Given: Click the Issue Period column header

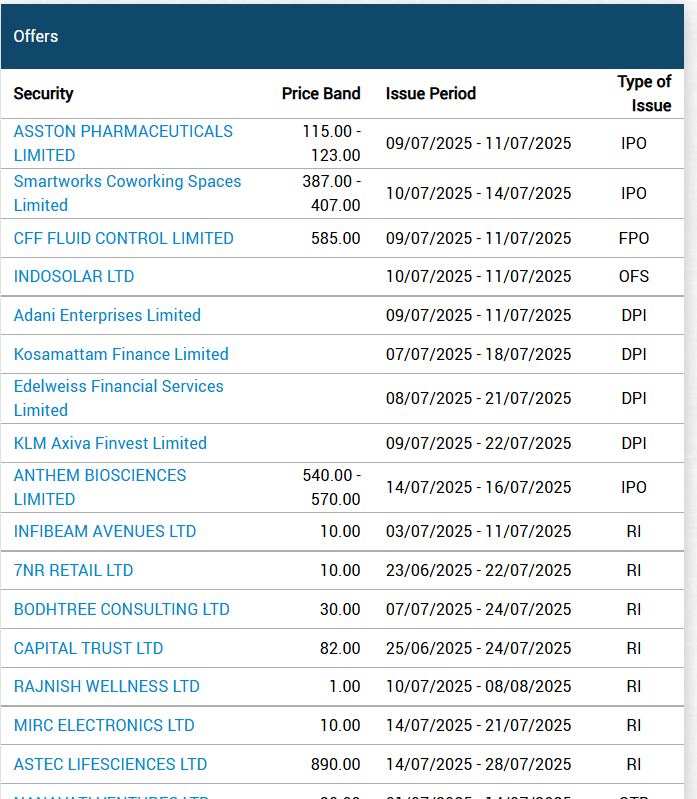Looking at the screenshot, I should (431, 94).
